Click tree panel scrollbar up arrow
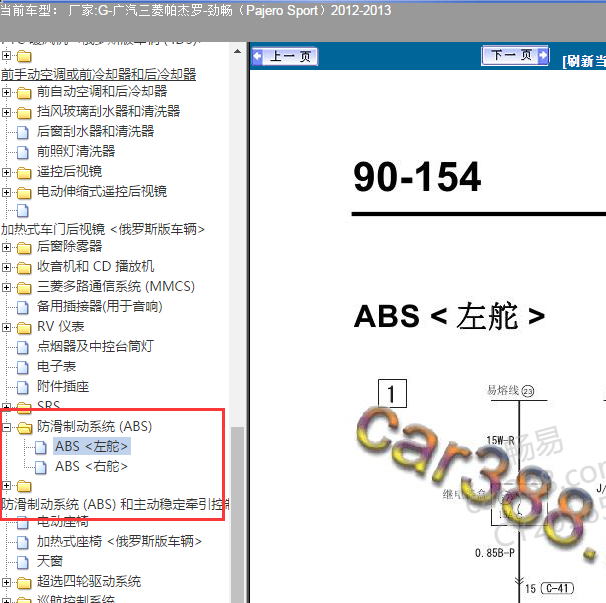This screenshot has height=603, width=606. [237, 51]
